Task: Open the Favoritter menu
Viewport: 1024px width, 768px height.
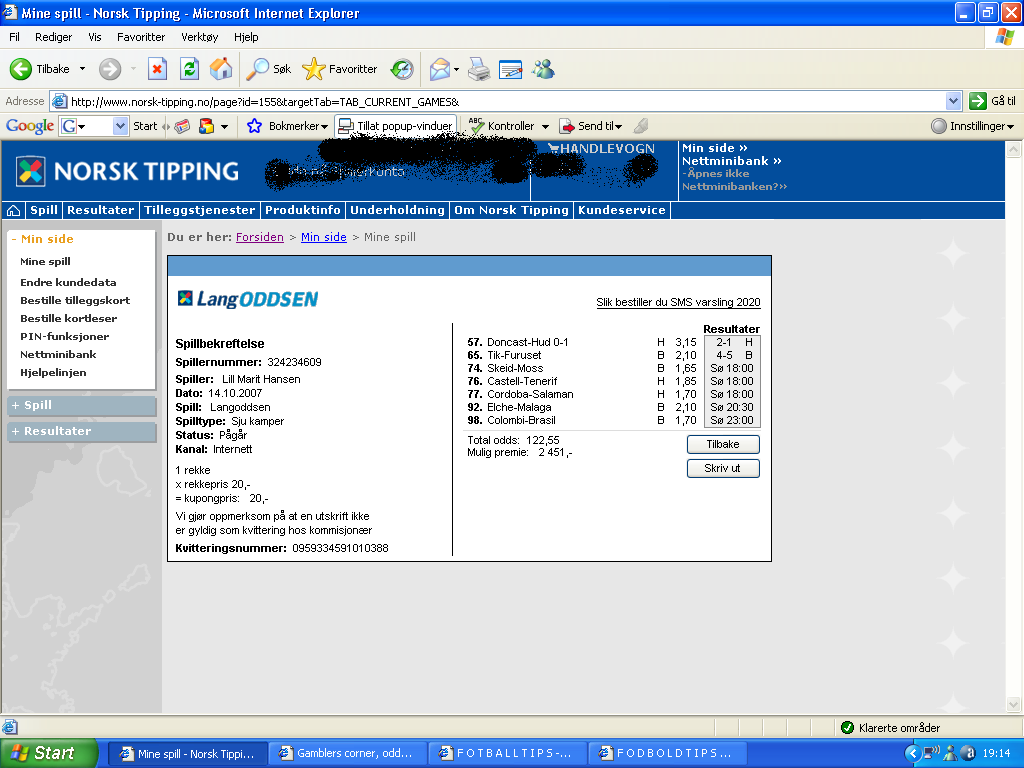Action: point(141,37)
